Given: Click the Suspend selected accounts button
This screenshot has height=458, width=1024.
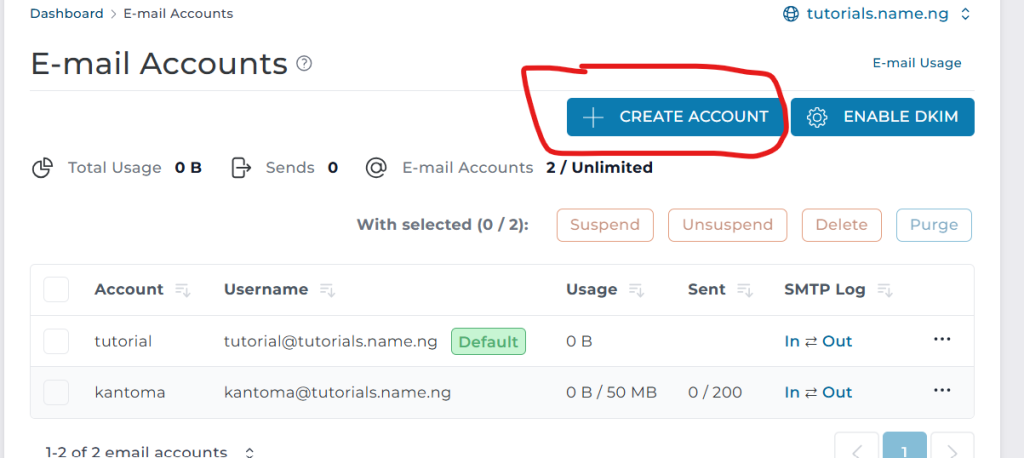Looking at the screenshot, I should click(605, 225).
